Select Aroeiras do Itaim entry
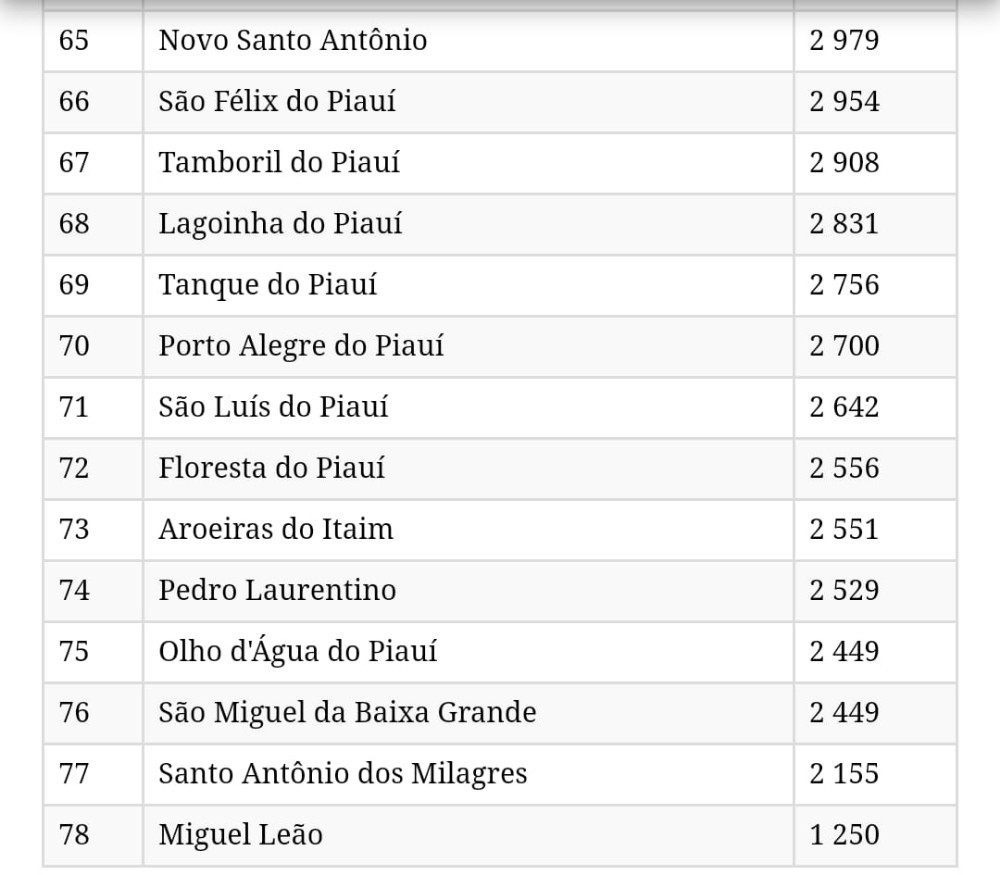1000x875 pixels. 276,529
